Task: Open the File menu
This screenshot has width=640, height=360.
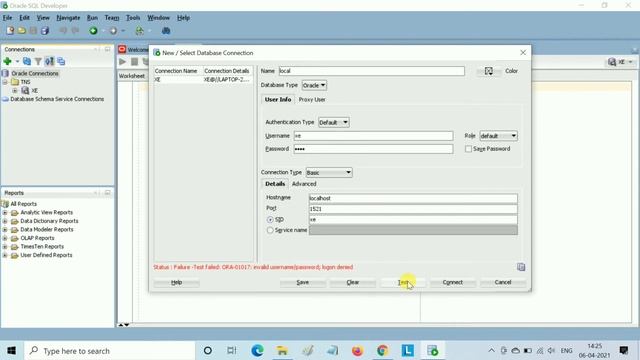Action: click(x=7, y=18)
